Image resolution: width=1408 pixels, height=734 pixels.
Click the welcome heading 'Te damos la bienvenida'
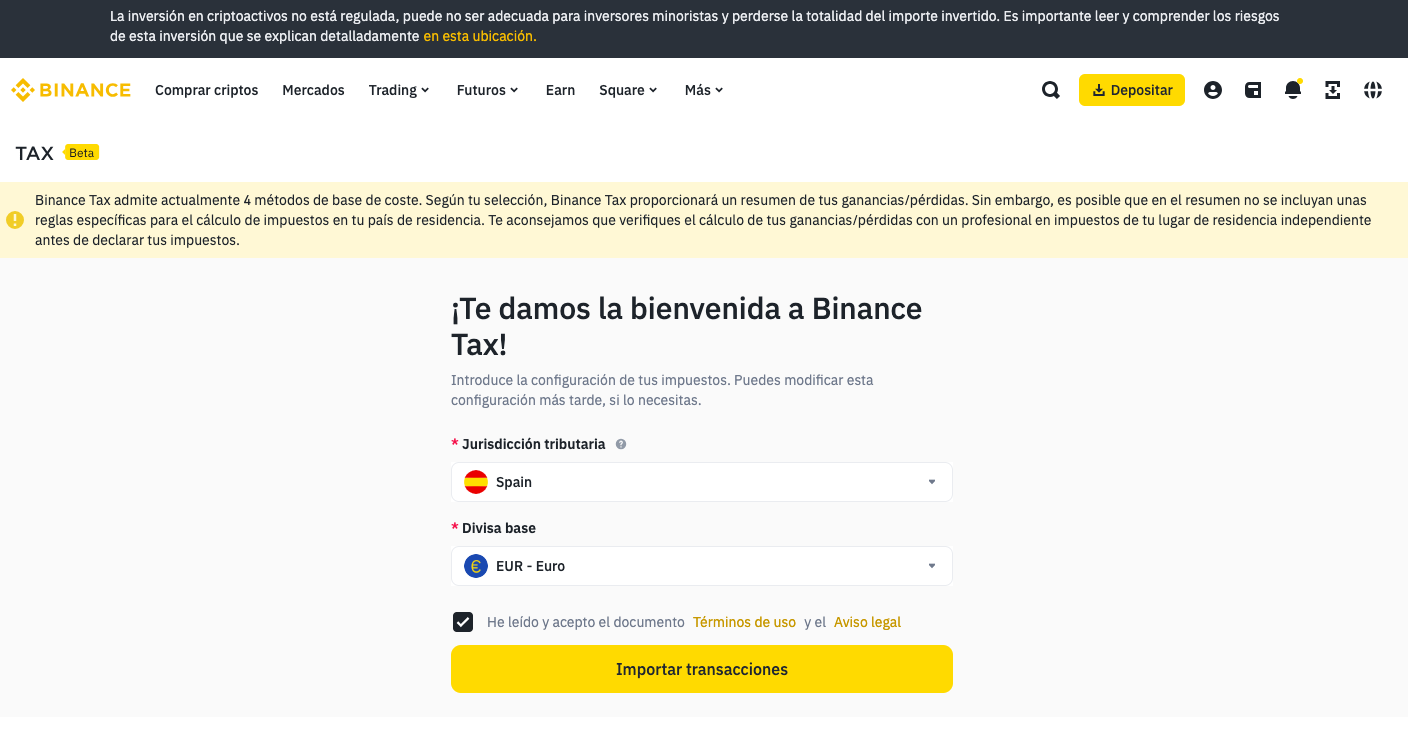click(x=686, y=326)
